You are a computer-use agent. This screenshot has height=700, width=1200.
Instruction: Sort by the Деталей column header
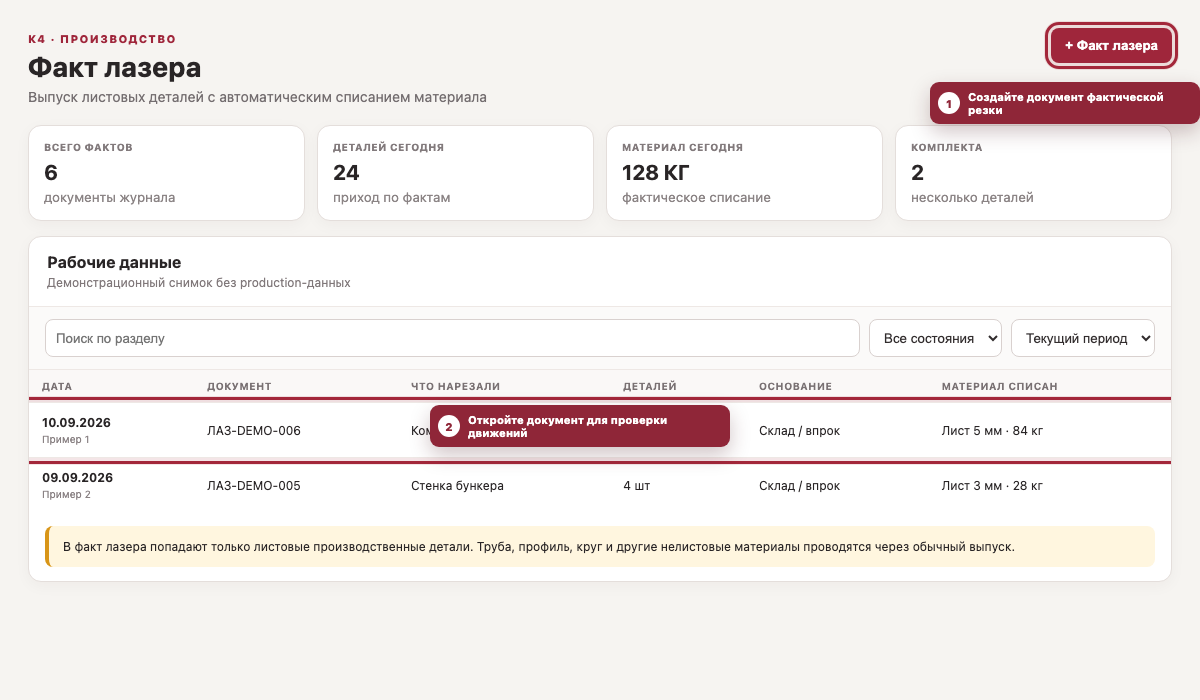(x=650, y=386)
